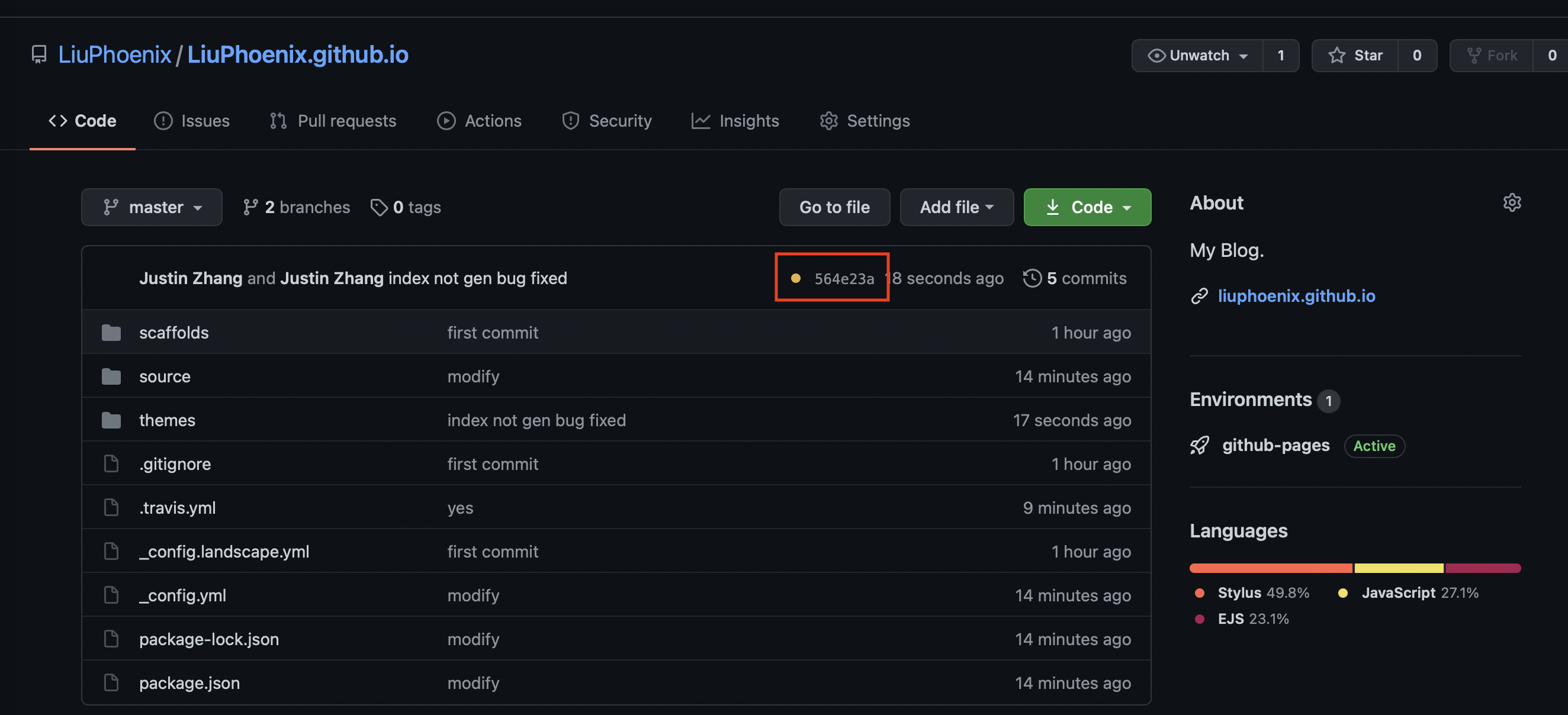Open the green Code download dropdown
Screen dimensions: 1568x715
(1087, 208)
